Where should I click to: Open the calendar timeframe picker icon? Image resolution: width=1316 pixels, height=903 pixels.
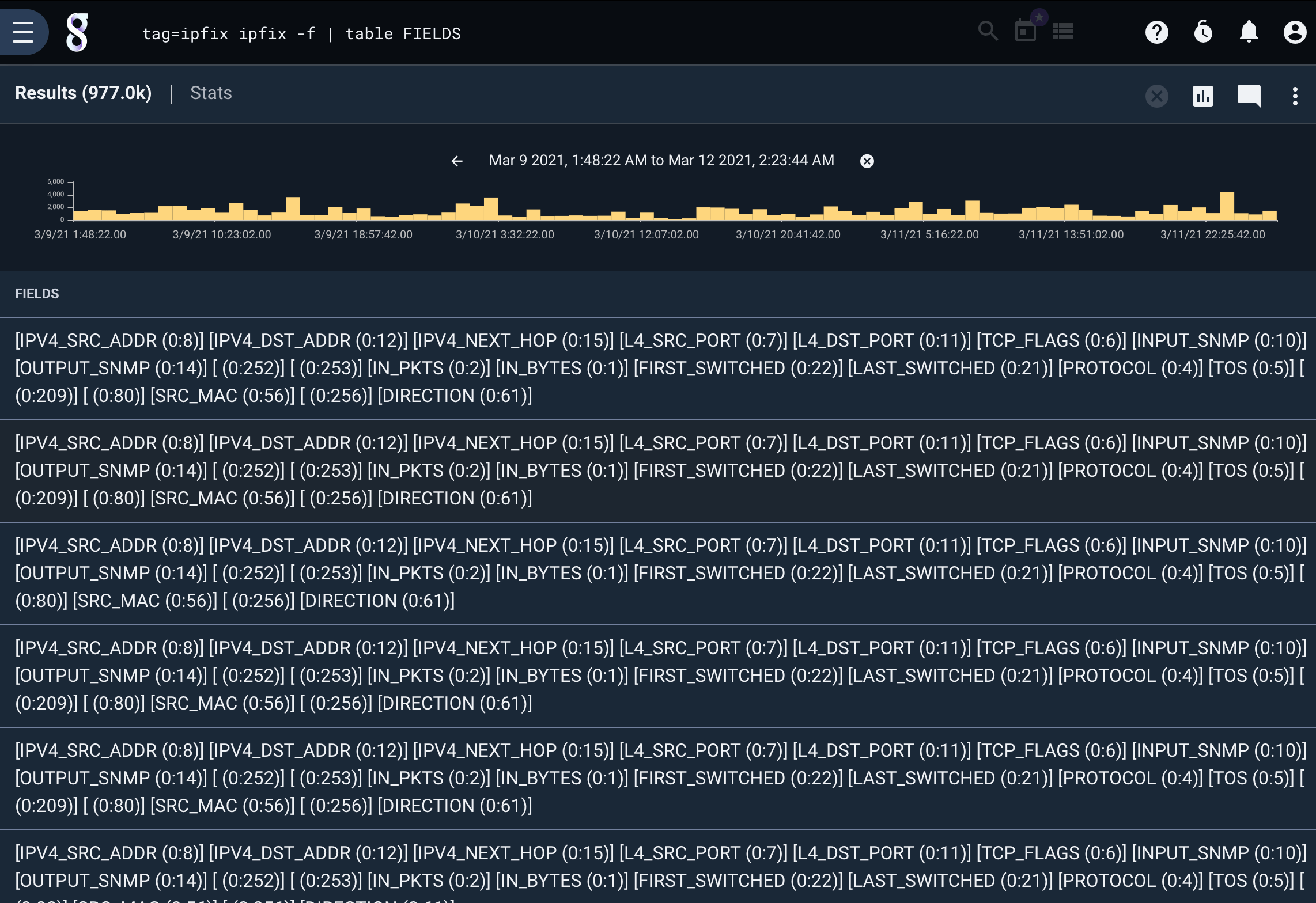(1026, 31)
